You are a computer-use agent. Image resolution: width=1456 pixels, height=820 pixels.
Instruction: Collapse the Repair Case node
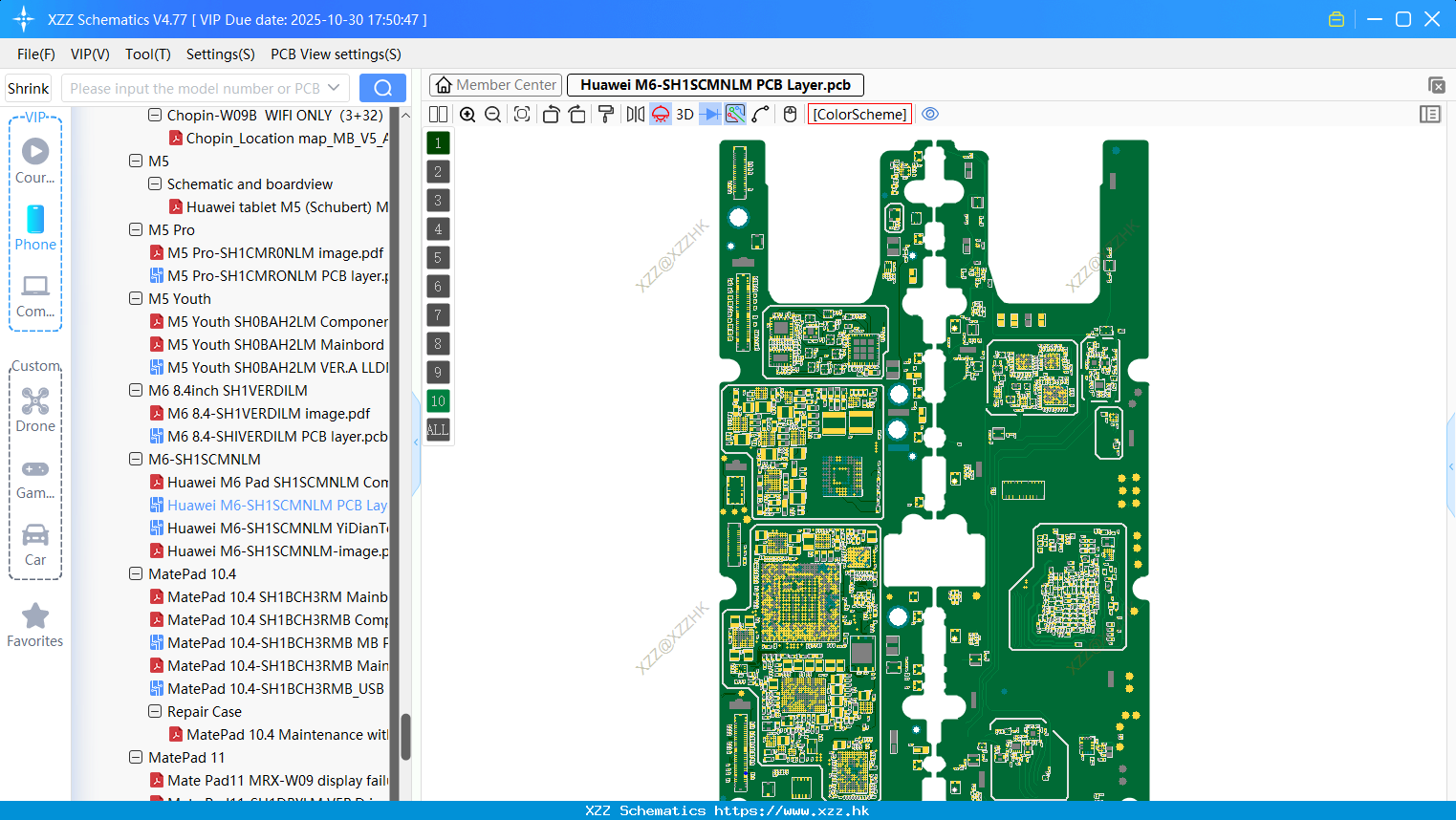(155, 711)
